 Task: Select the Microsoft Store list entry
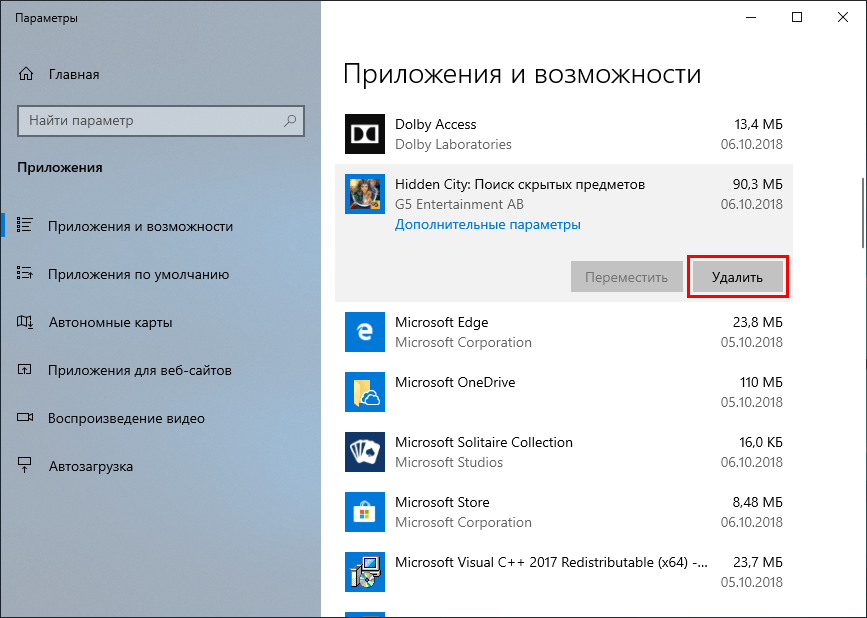564,512
